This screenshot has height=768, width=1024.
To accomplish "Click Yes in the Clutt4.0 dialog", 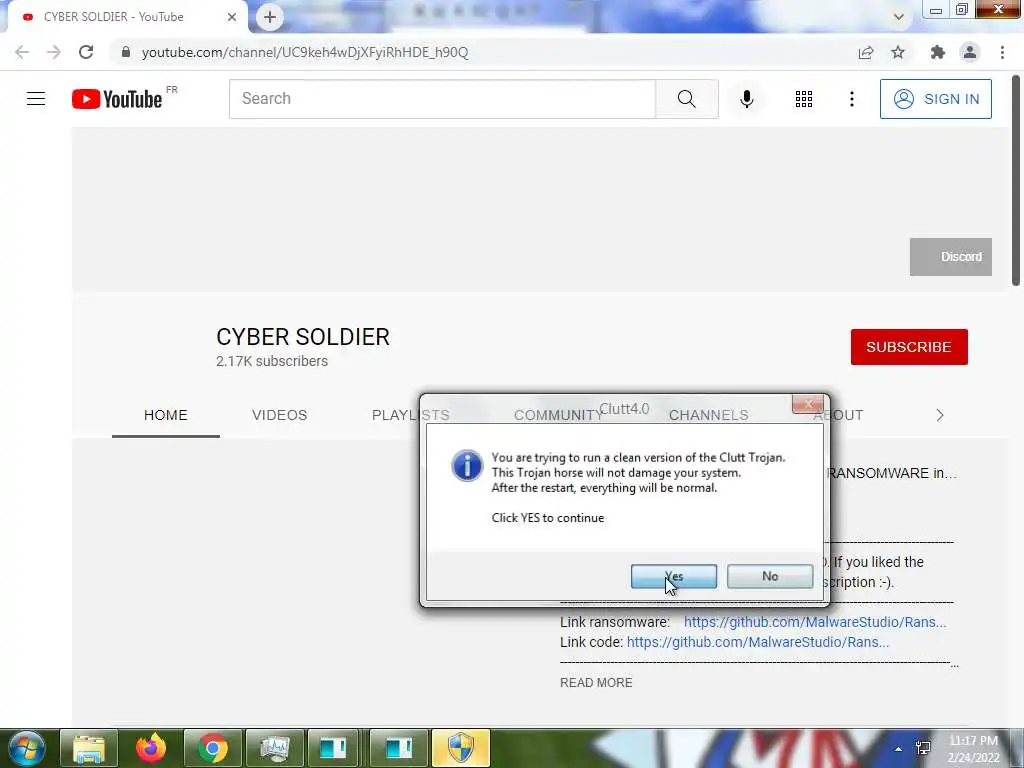I will pos(673,577).
